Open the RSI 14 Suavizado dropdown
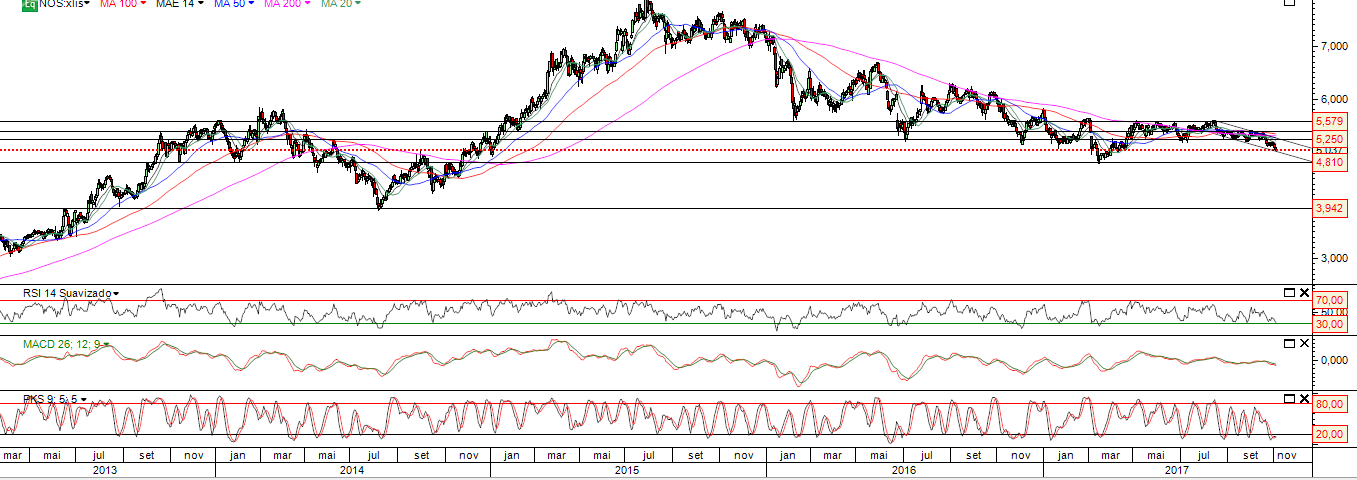The image size is (1357, 480). pos(117,293)
